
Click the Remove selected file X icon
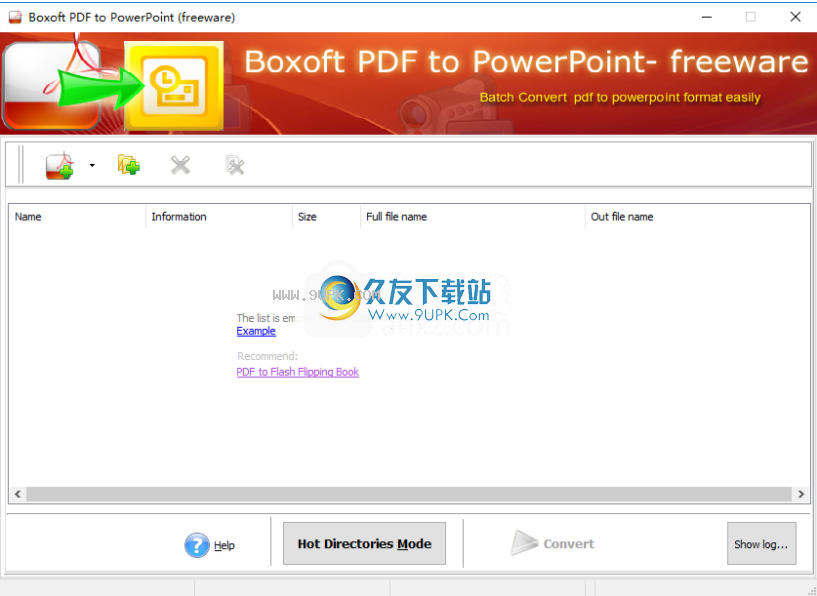click(x=180, y=166)
